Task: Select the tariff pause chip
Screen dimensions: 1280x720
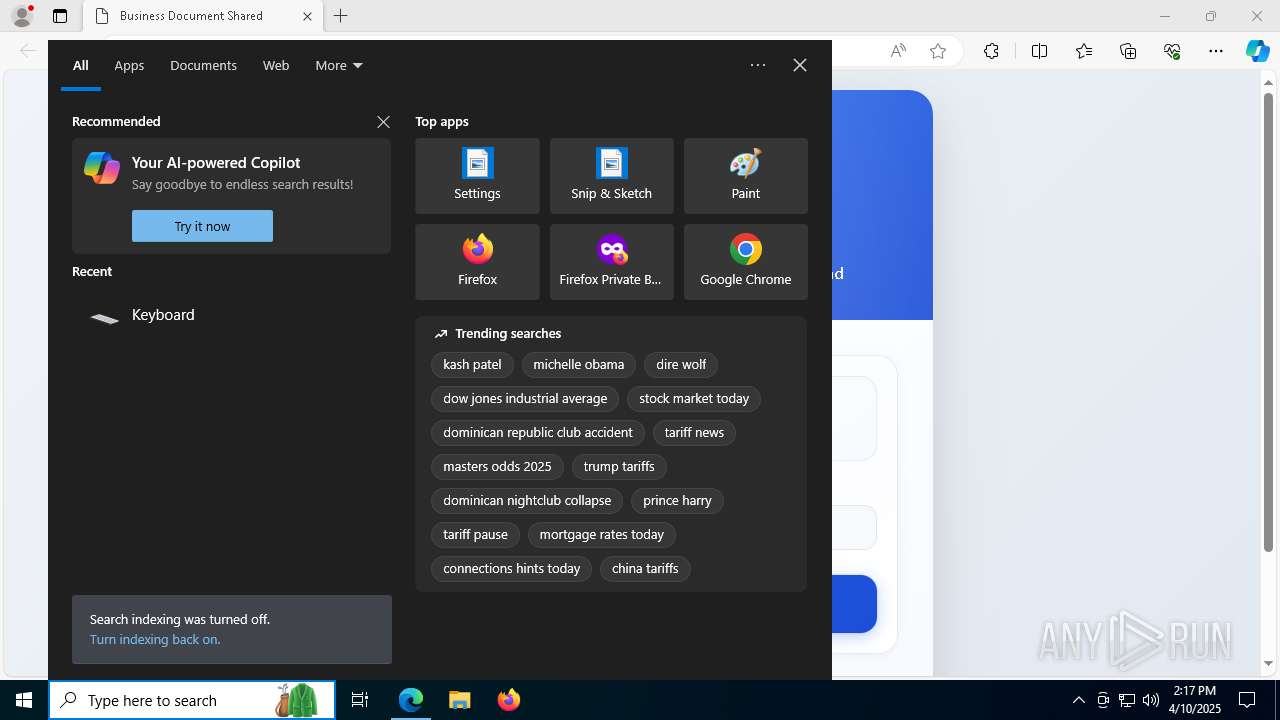Action: click(475, 535)
